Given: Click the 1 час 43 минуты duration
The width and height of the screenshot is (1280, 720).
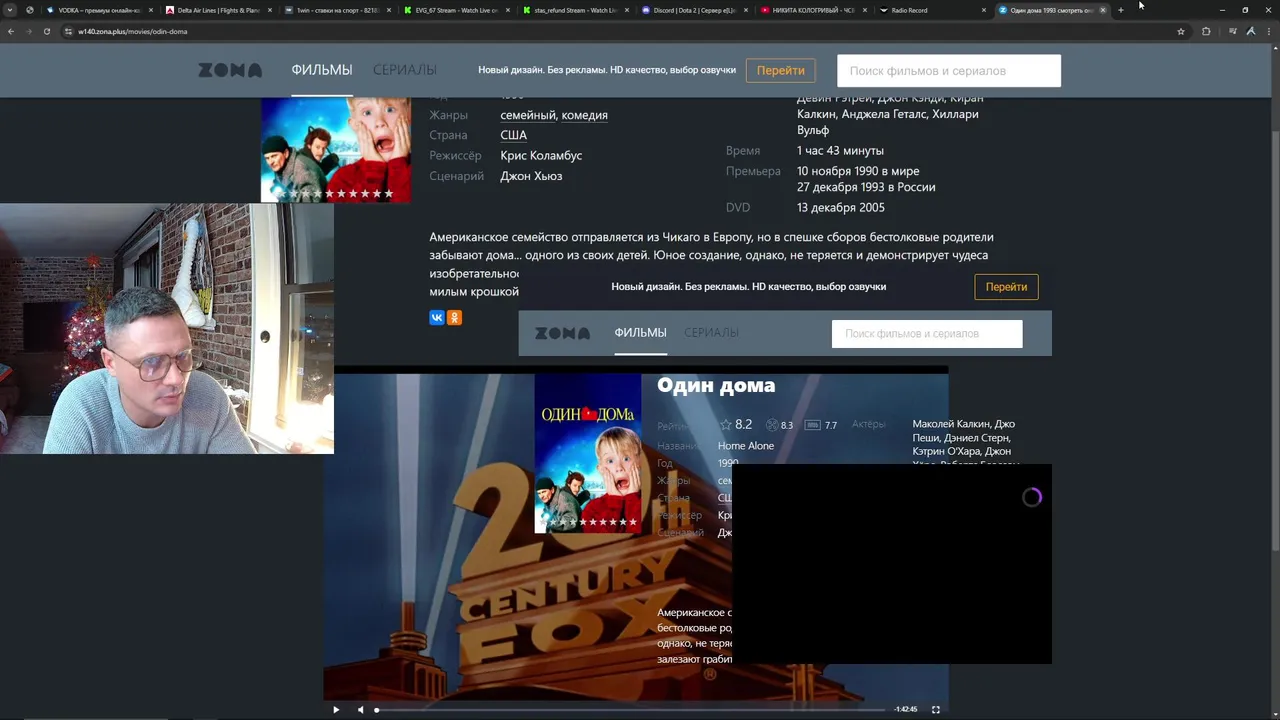Looking at the screenshot, I should pos(840,150).
